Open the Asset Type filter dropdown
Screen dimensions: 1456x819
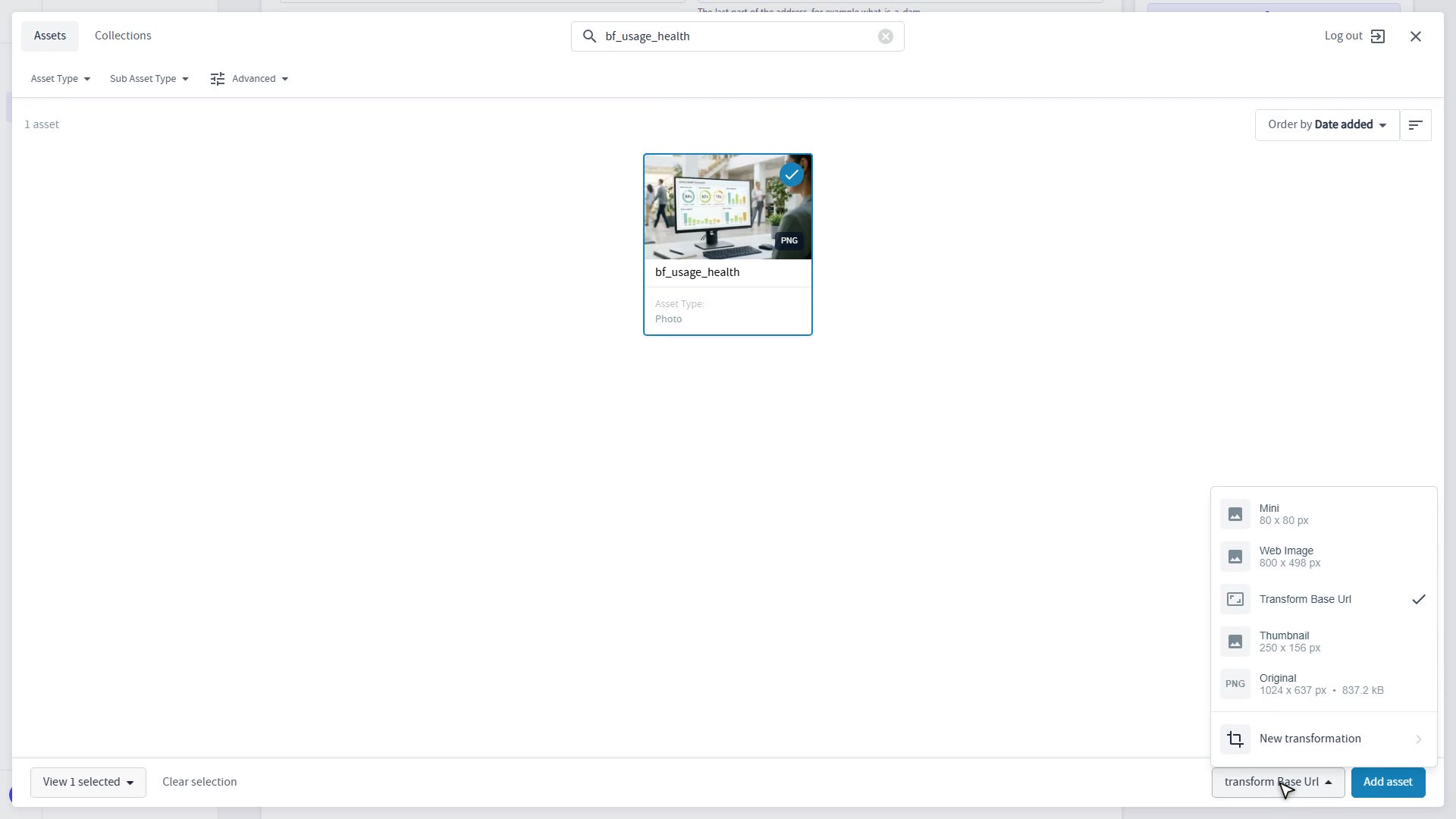click(x=61, y=79)
